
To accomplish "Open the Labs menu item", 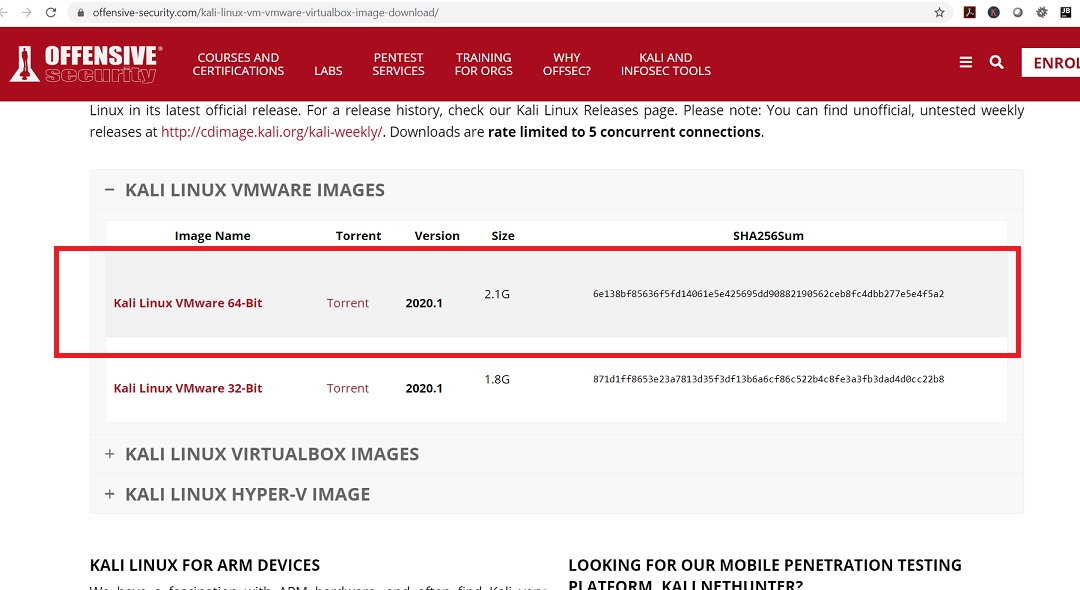I will point(328,71).
